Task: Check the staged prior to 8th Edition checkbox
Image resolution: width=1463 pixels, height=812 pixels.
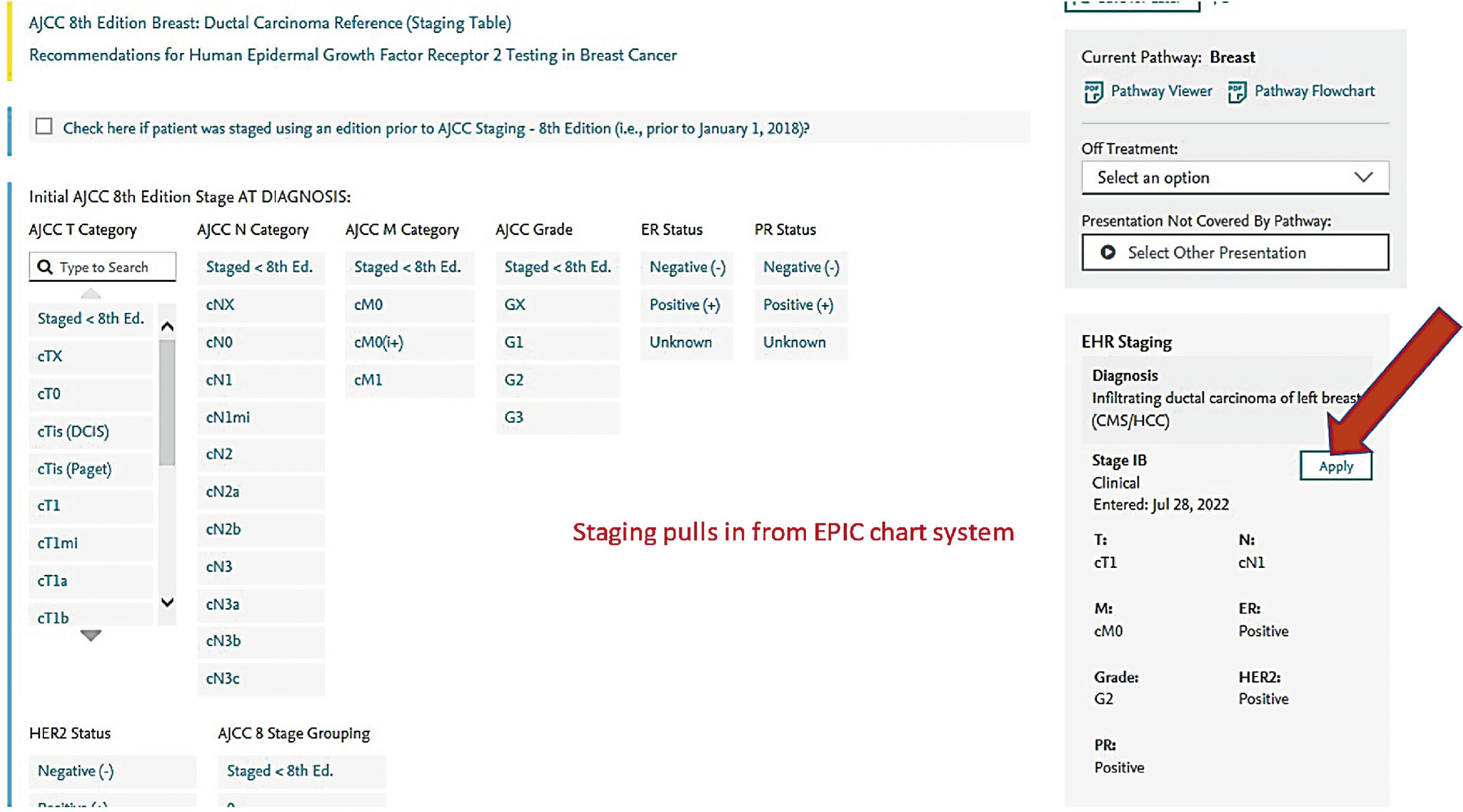Action: (x=44, y=127)
